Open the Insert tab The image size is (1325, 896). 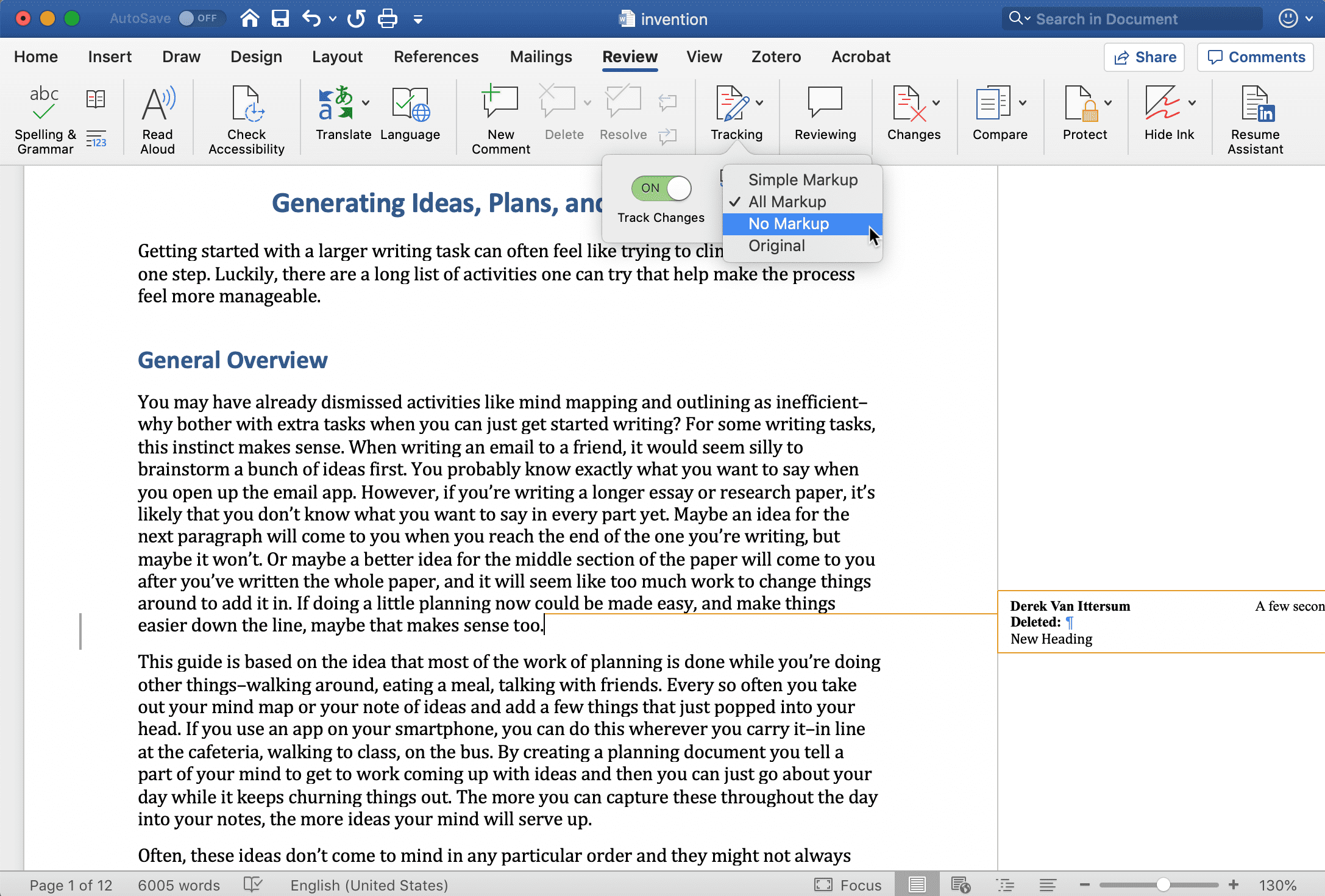(x=110, y=57)
